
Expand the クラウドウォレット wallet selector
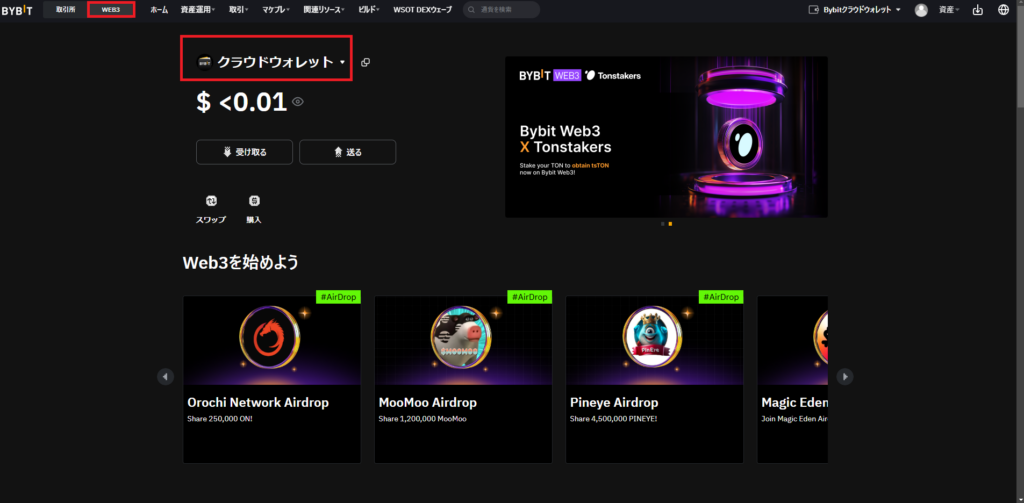click(272, 62)
